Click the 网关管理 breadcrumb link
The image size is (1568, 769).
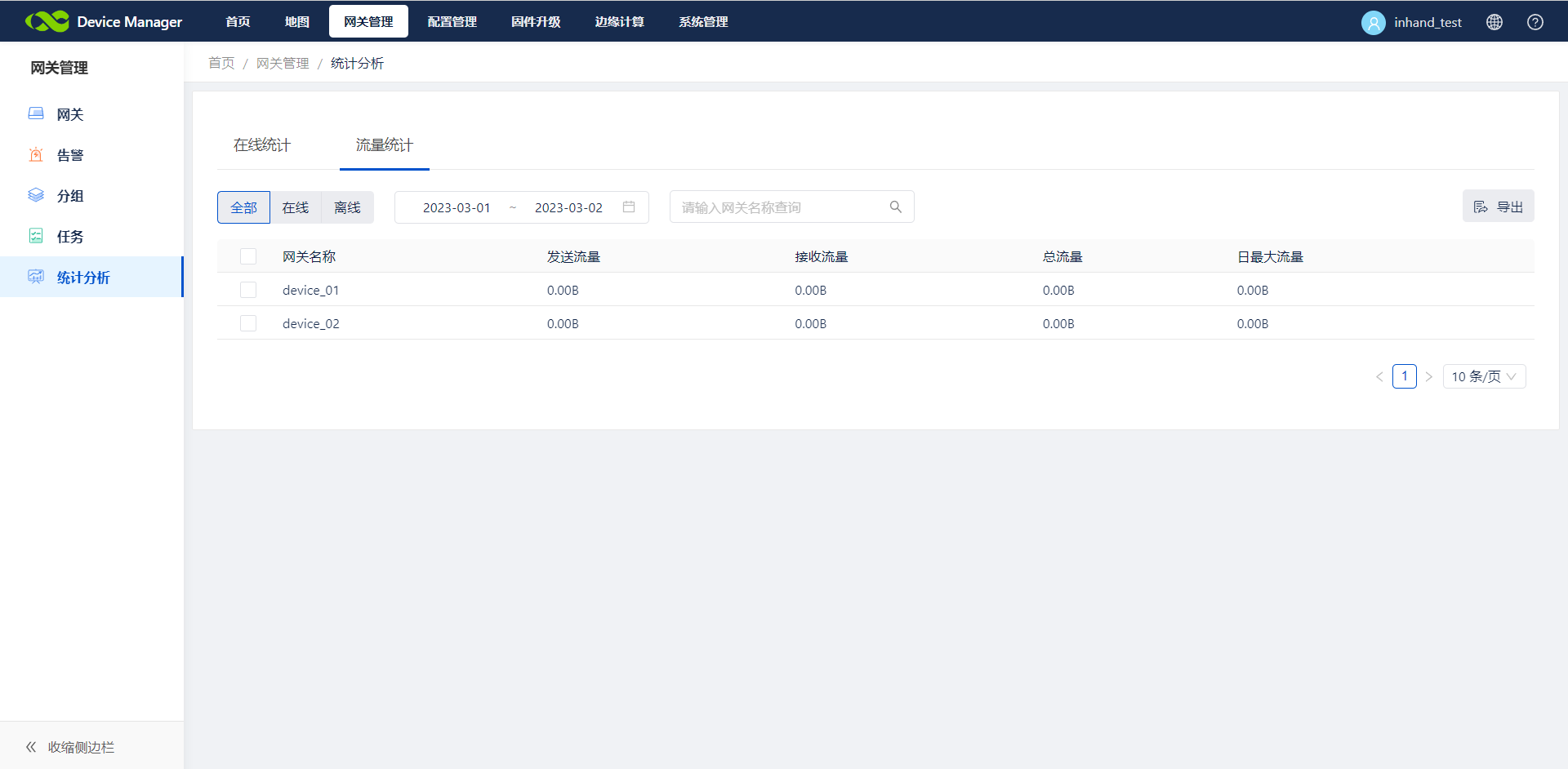coord(283,63)
